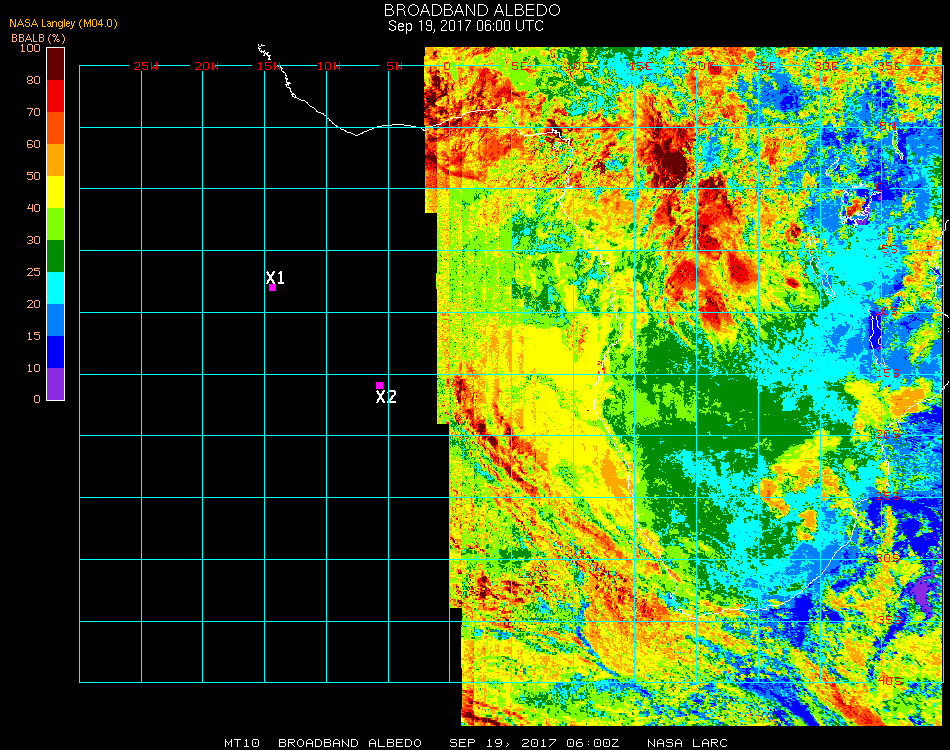
Task: Pick the yellow 40-50% legend swatch
Action: point(56,191)
